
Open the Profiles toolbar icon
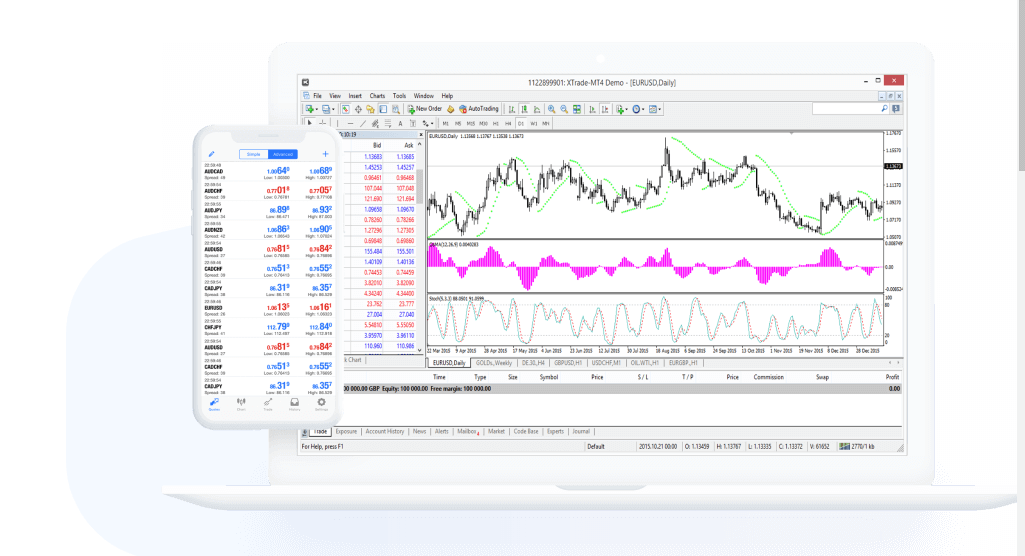326,109
